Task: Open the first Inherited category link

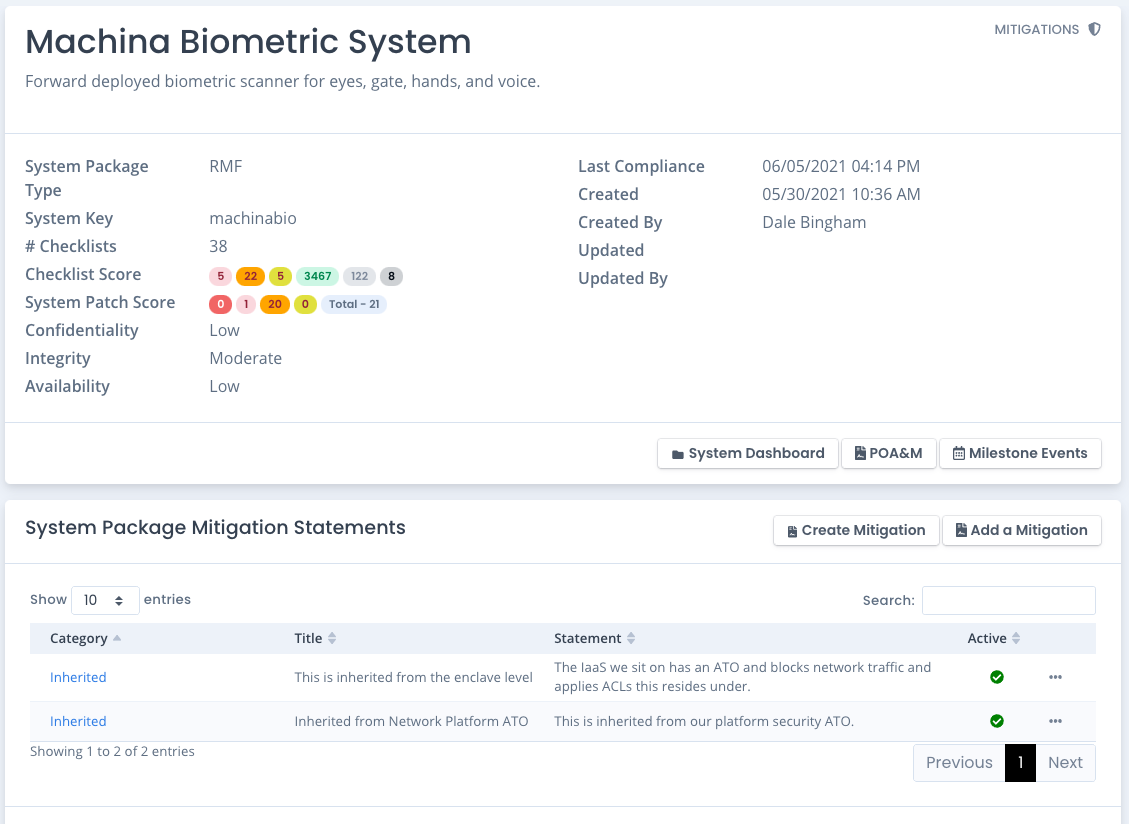Action: click(x=78, y=677)
